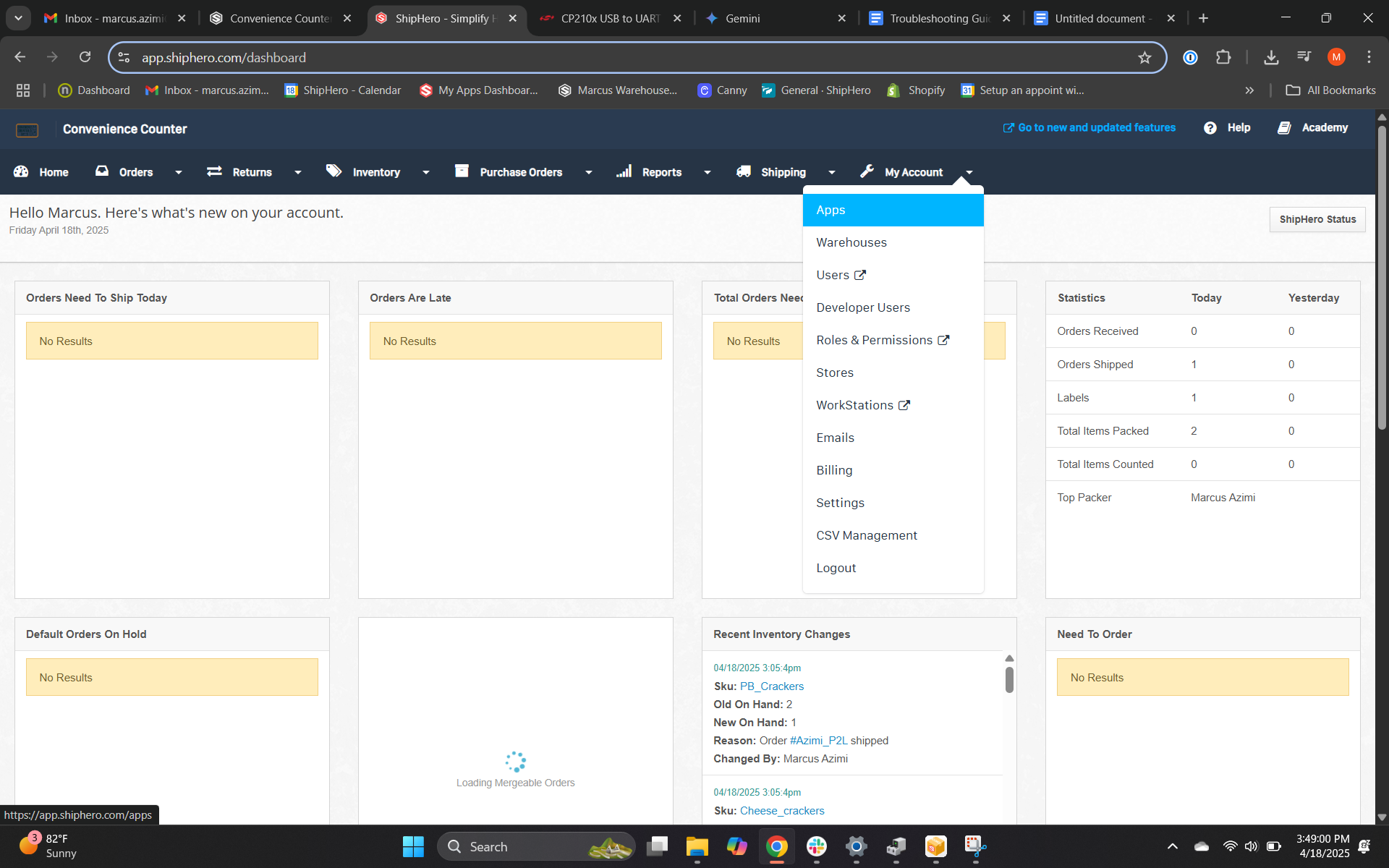Expand the Inventory dropdown arrow
Image resolution: width=1389 pixels, height=868 pixels.
(x=426, y=172)
